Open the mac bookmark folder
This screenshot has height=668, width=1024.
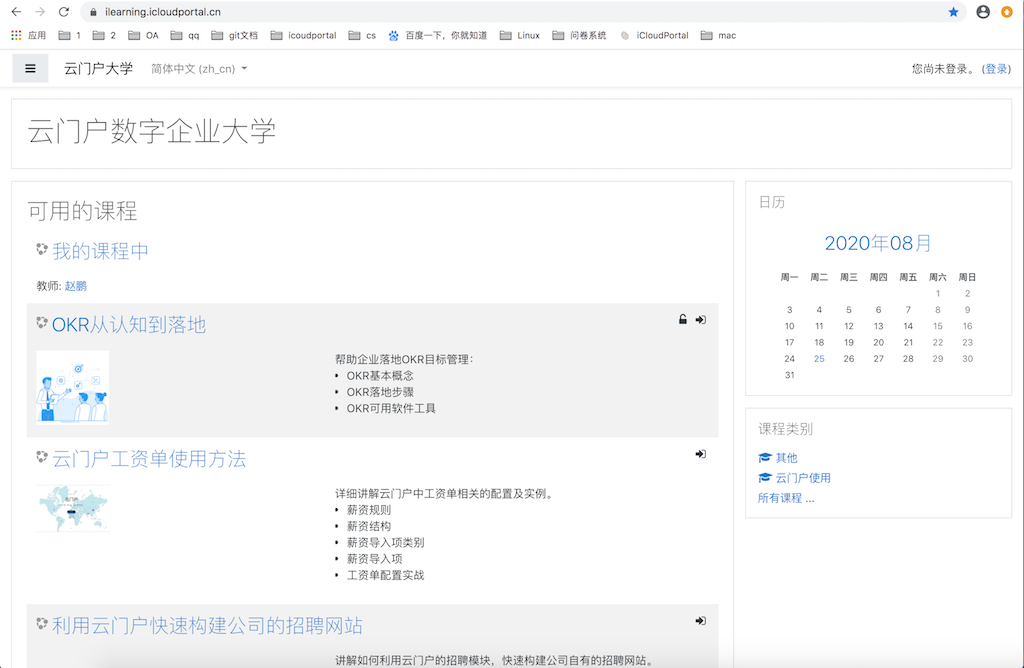point(718,35)
